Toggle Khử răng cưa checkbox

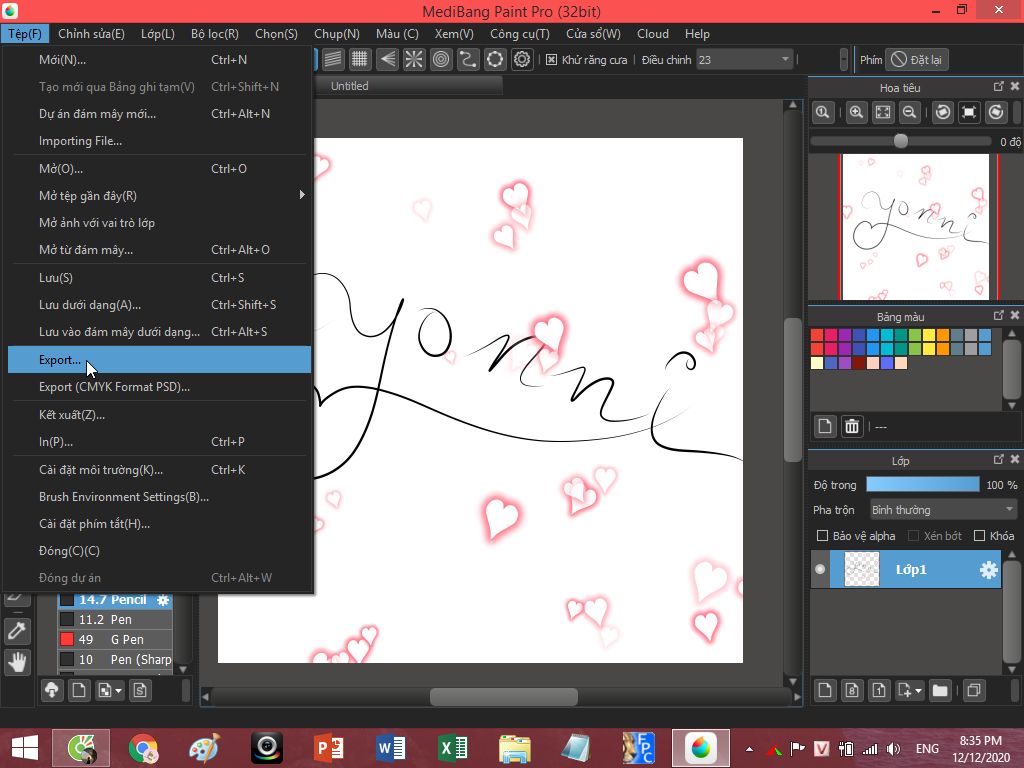coord(551,59)
